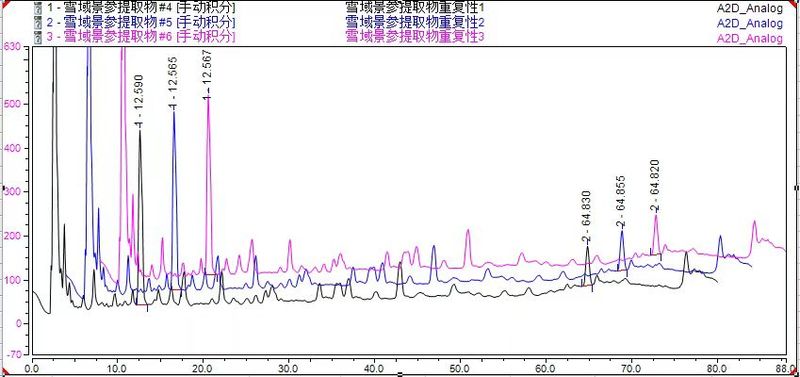
Task: Click the blue 雪域景参提取物重复性2 title
Action: pyautogui.click(x=414, y=22)
